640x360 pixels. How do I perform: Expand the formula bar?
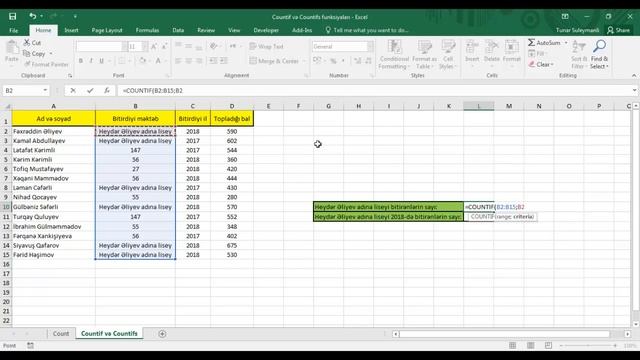634,91
